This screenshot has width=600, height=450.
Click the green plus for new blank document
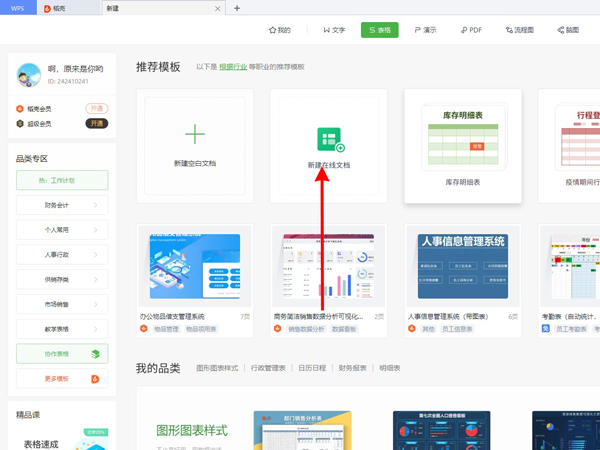(x=195, y=135)
